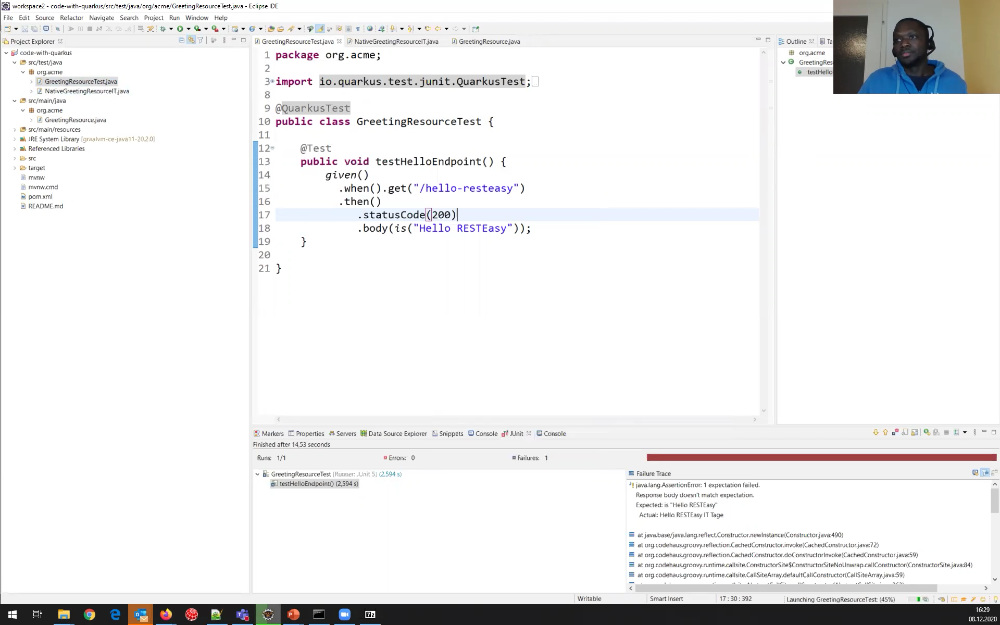Open Google Chrome from the taskbar
This screenshot has height=625, width=1000.
point(89,615)
